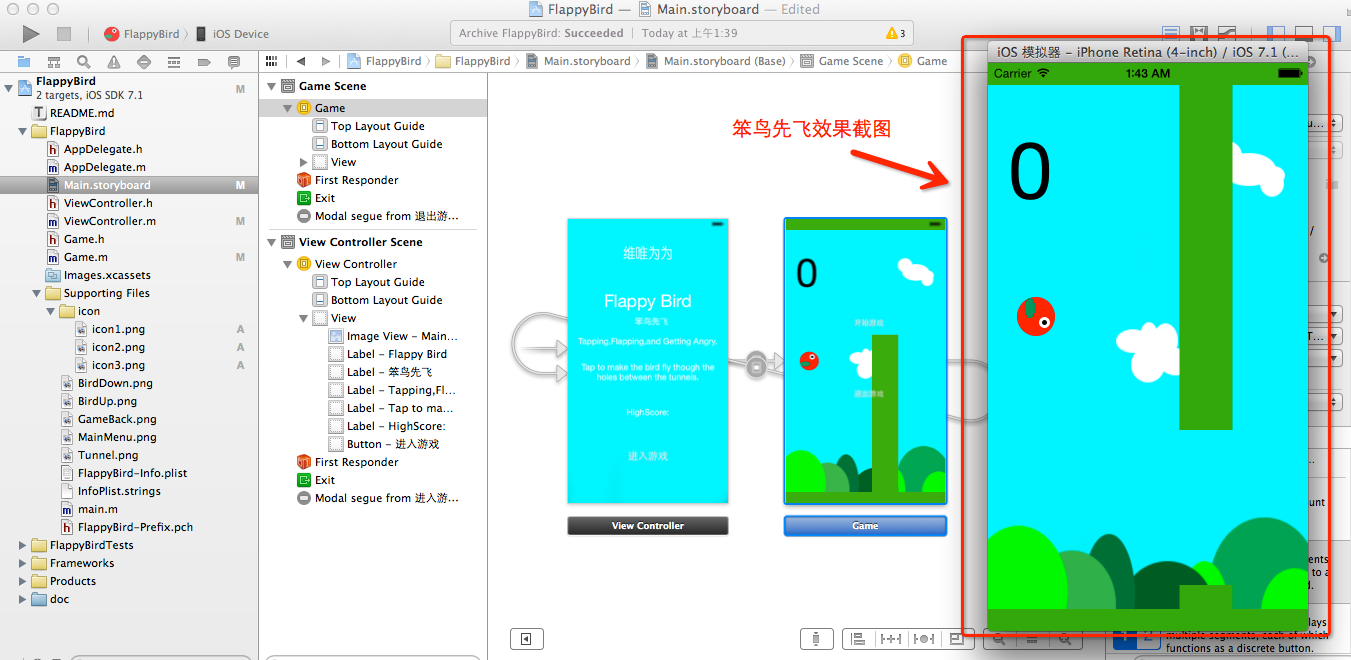Viewport: 1351px width, 660px height.
Task: Go back with the jump bar left arrow
Action: pos(300,61)
